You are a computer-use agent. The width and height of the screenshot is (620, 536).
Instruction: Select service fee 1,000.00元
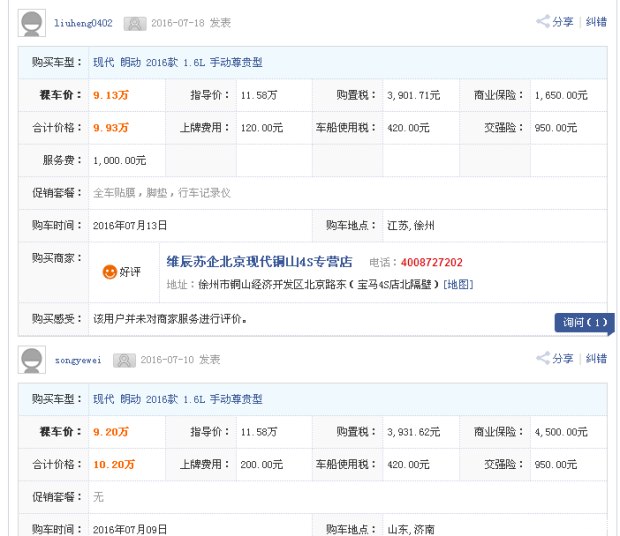click(x=119, y=160)
